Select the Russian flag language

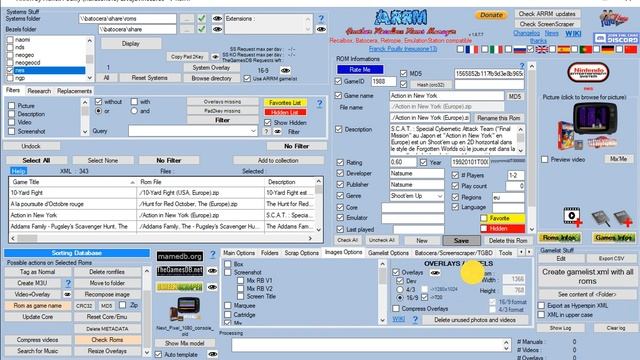pos(520,49)
